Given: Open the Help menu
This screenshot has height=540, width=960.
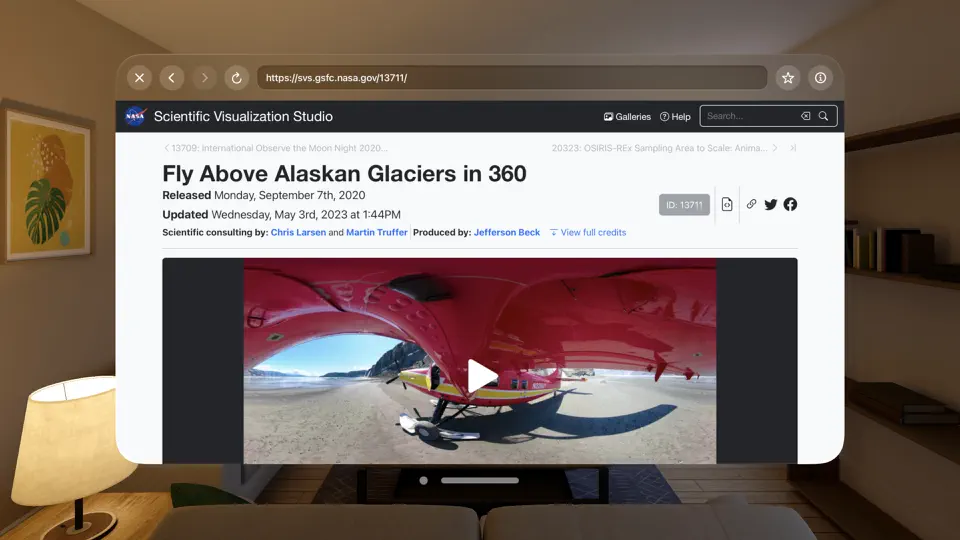Looking at the screenshot, I should click(675, 116).
